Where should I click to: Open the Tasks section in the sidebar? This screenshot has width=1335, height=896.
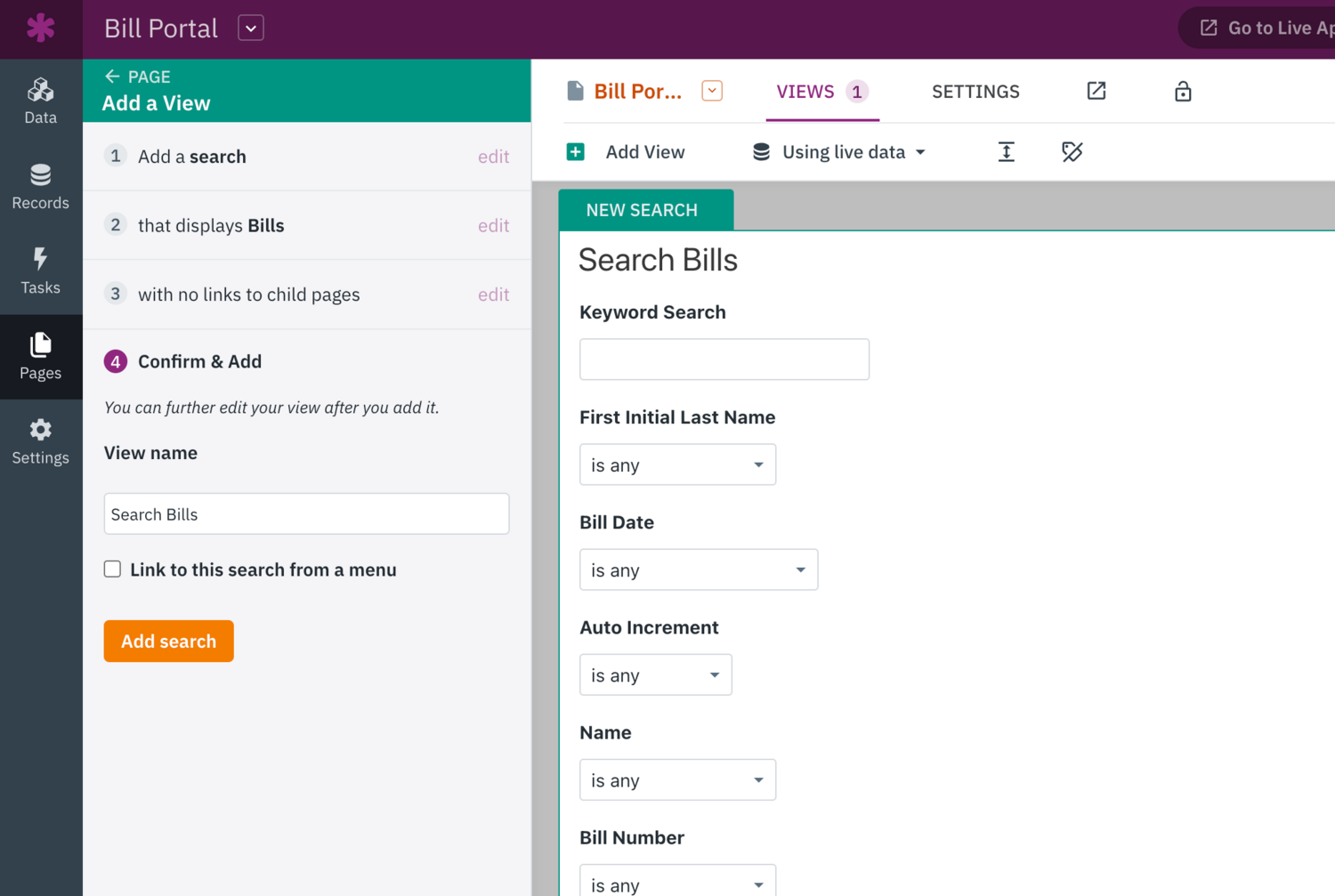[40, 270]
